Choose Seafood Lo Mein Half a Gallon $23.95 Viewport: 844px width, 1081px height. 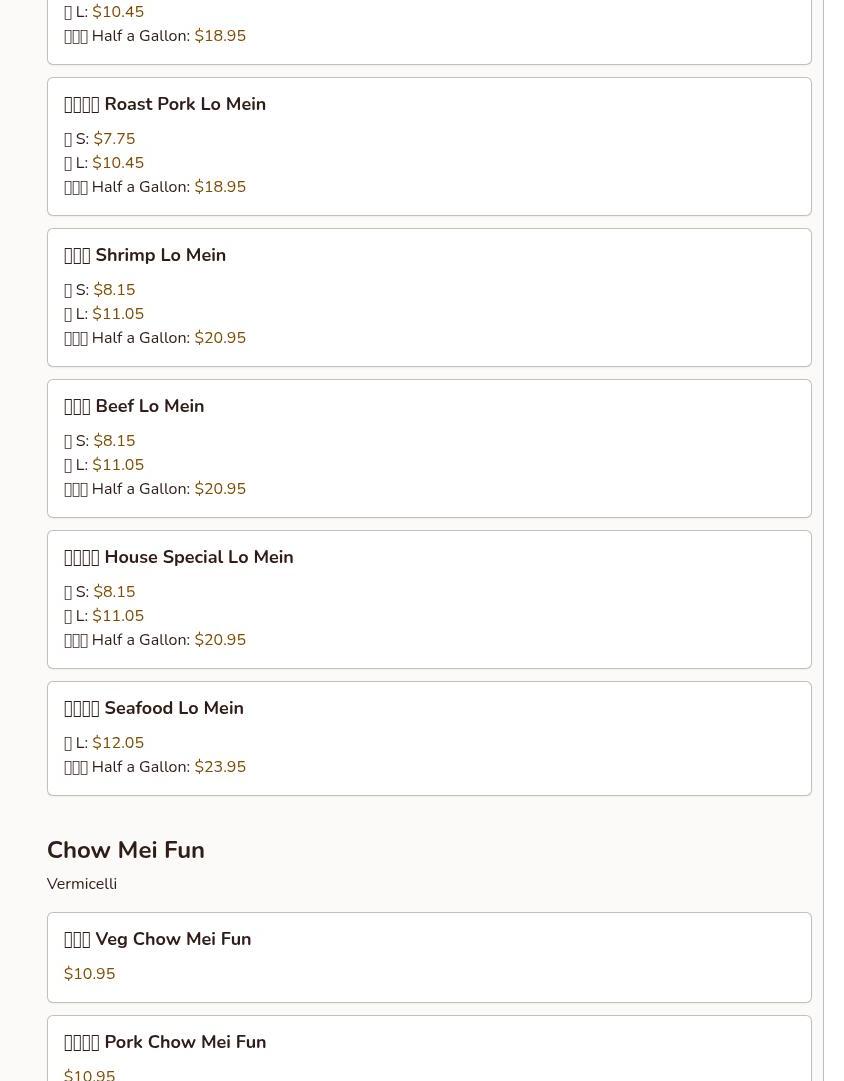click(x=155, y=767)
